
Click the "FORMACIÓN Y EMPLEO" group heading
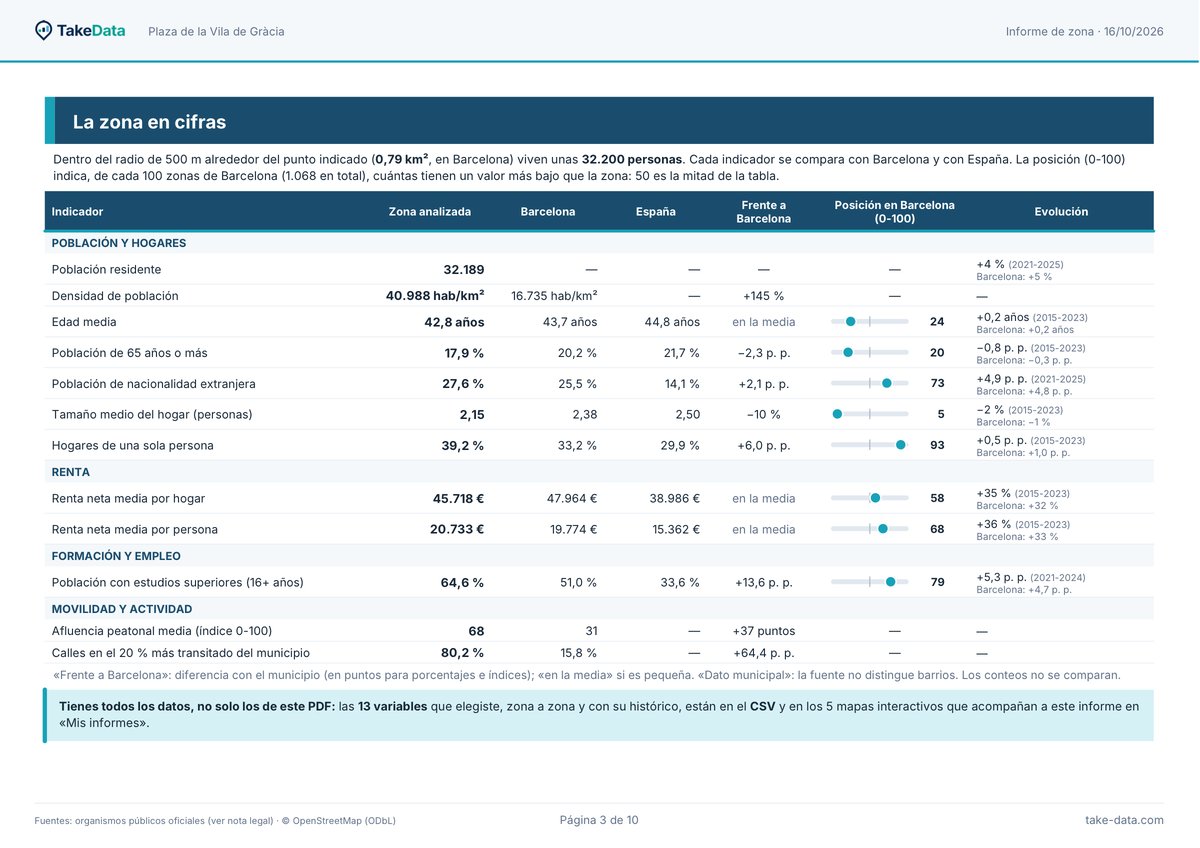(116, 556)
